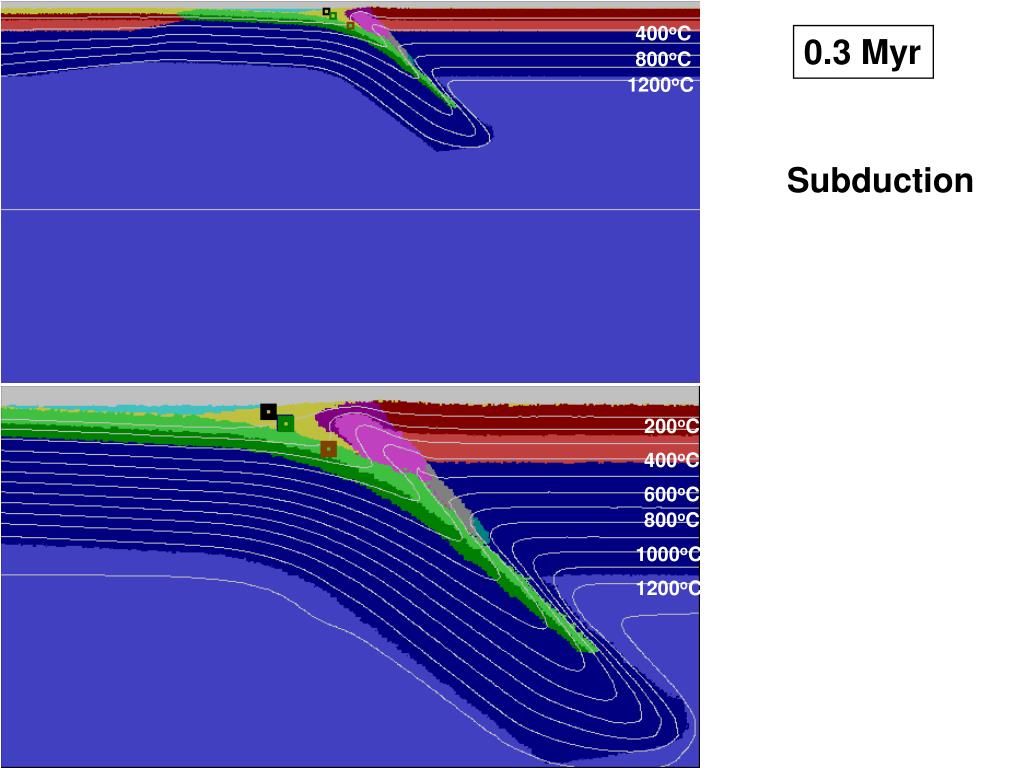Select the black square marker in the lower panel
This screenshot has width=1024, height=768.
tap(268, 412)
